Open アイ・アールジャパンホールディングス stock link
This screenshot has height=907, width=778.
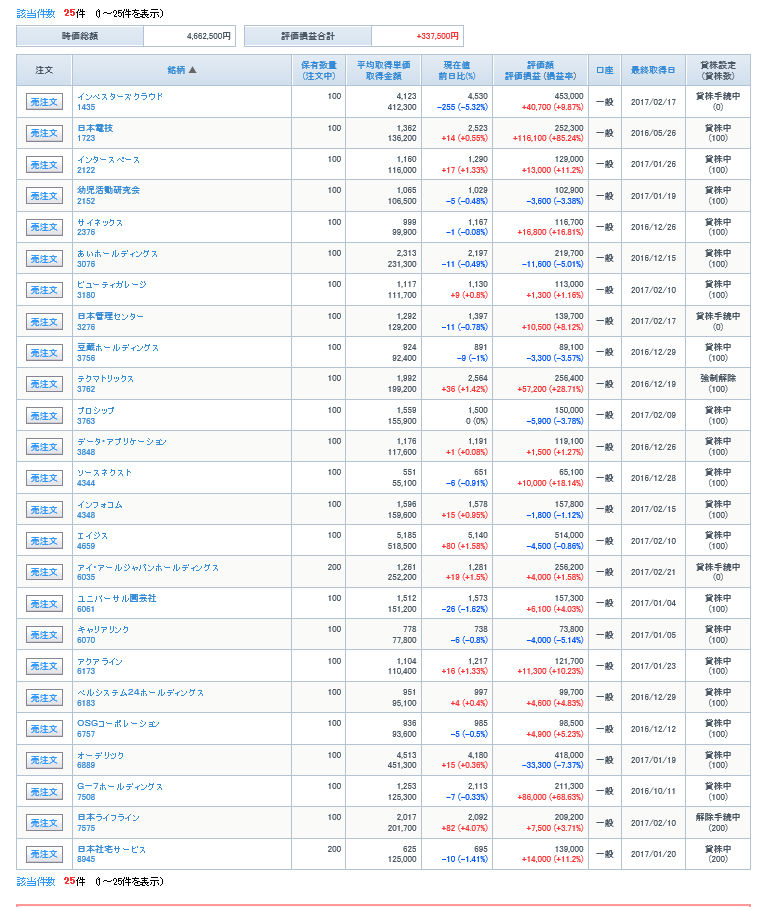(148, 567)
